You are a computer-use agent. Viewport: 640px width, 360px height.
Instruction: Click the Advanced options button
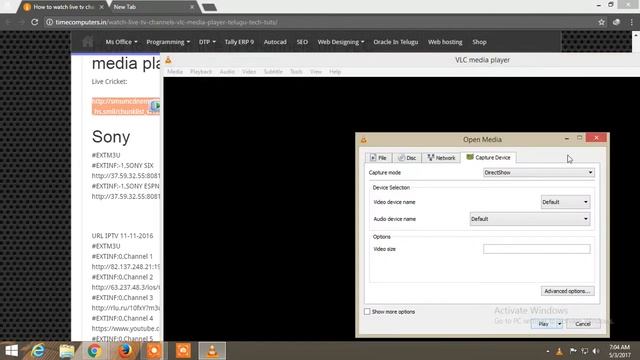tap(567, 291)
